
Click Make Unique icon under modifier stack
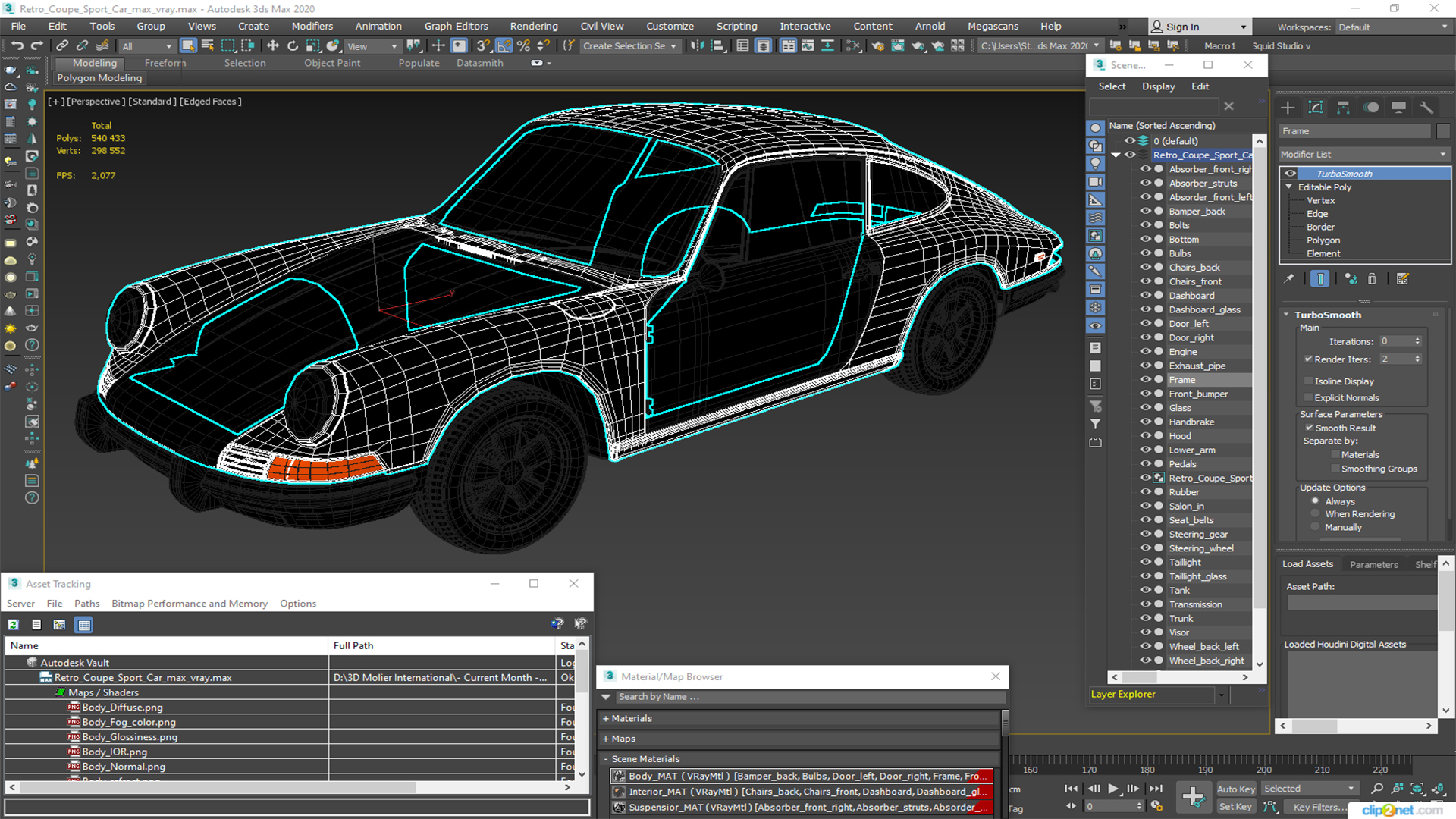click(x=1351, y=279)
